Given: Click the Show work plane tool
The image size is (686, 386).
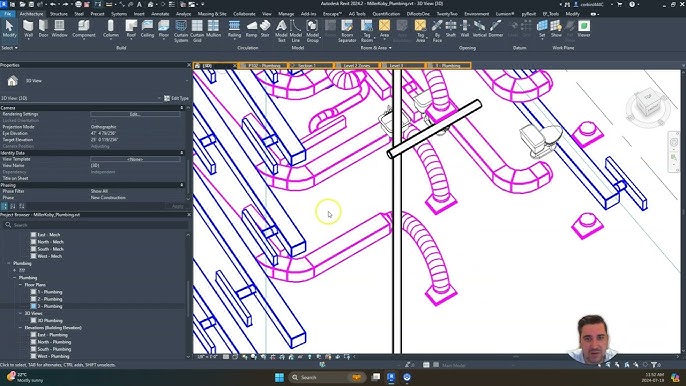Looking at the screenshot, I should 556,29.
